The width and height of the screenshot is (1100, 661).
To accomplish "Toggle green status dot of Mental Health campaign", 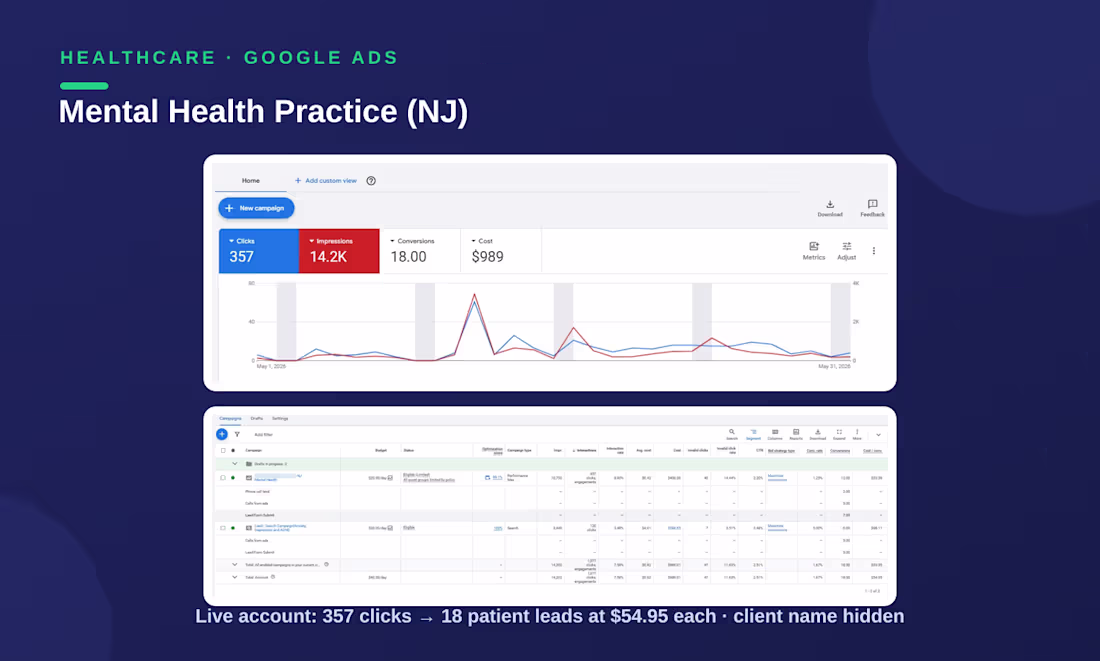I will tap(233, 478).
